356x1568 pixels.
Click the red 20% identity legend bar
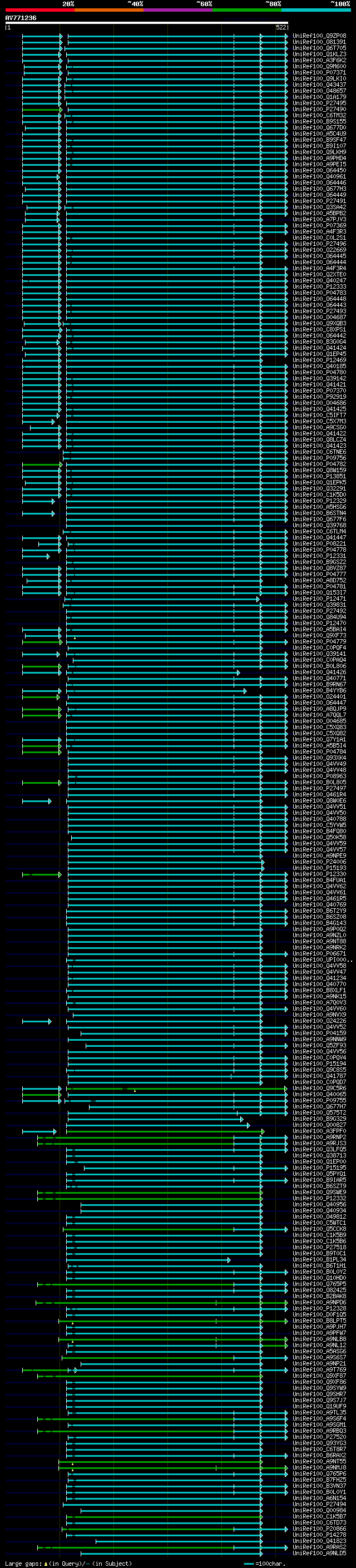click(39, 10)
